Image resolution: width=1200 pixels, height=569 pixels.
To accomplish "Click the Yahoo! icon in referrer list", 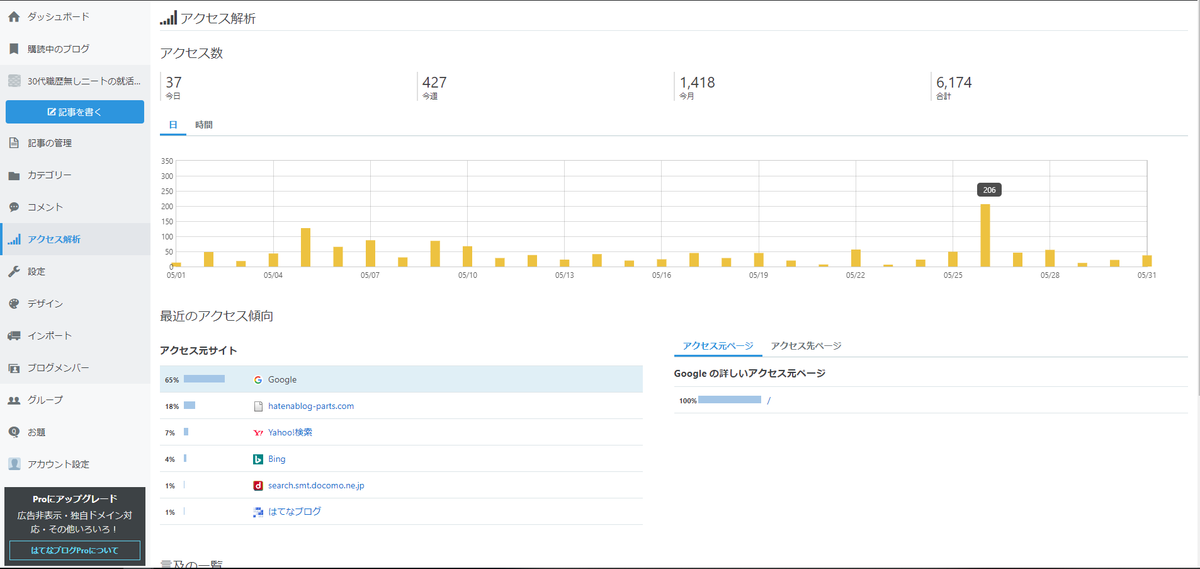I will [258, 433].
